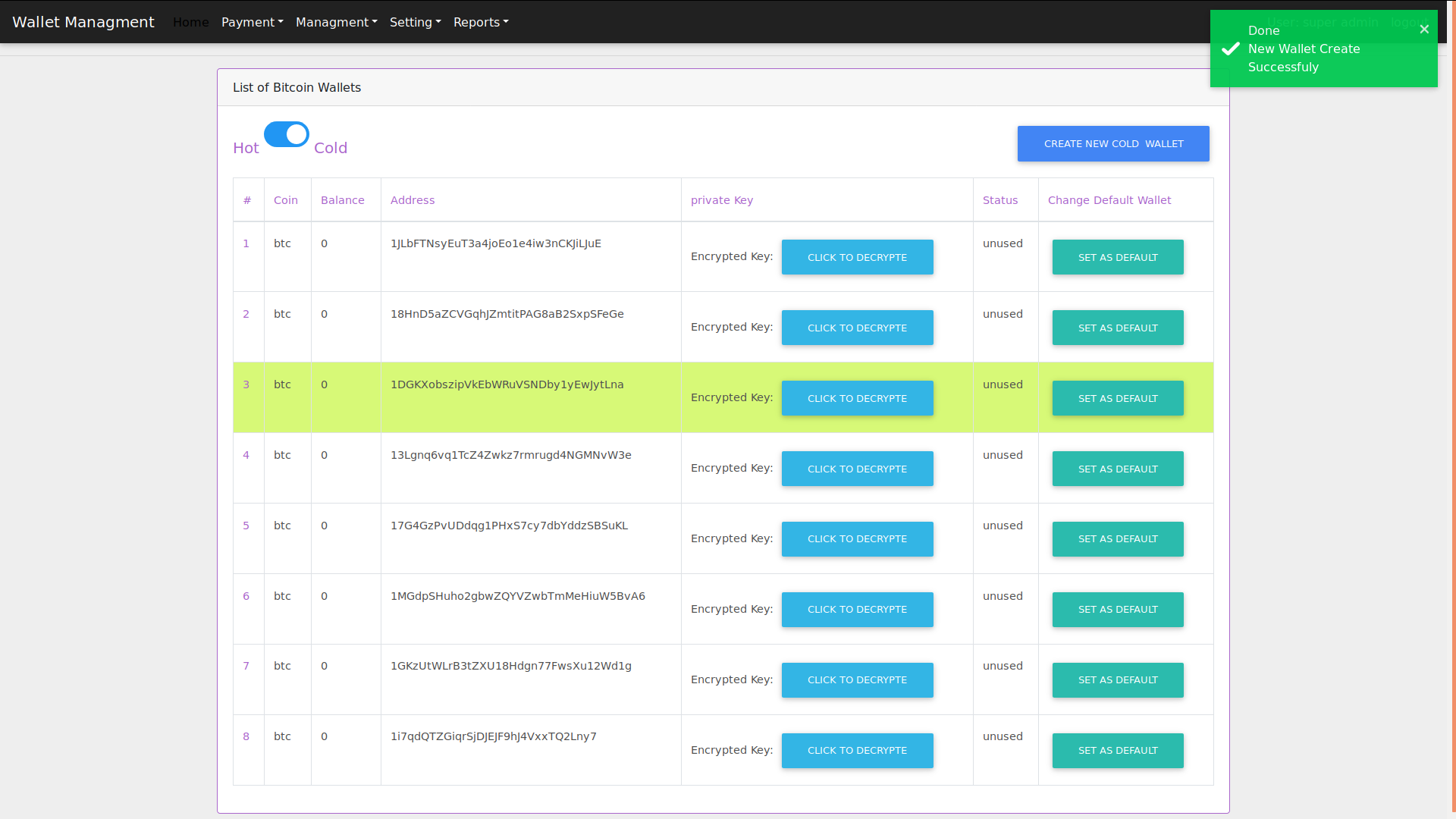
Task: Set wallet row 8 as default
Action: click(1118, 751)
